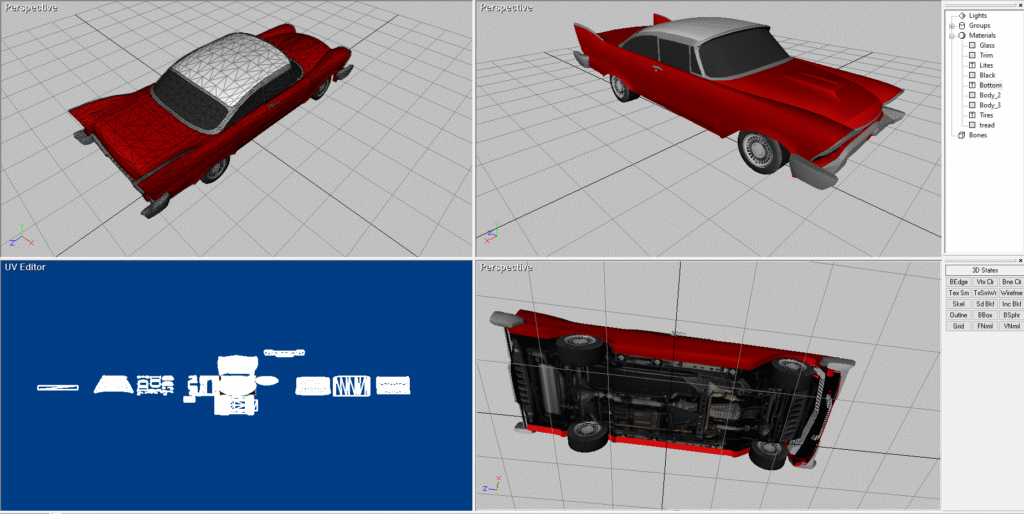Click the Glass material icon
Viewport: 1024px width, 514px height.
coord(972,45)
